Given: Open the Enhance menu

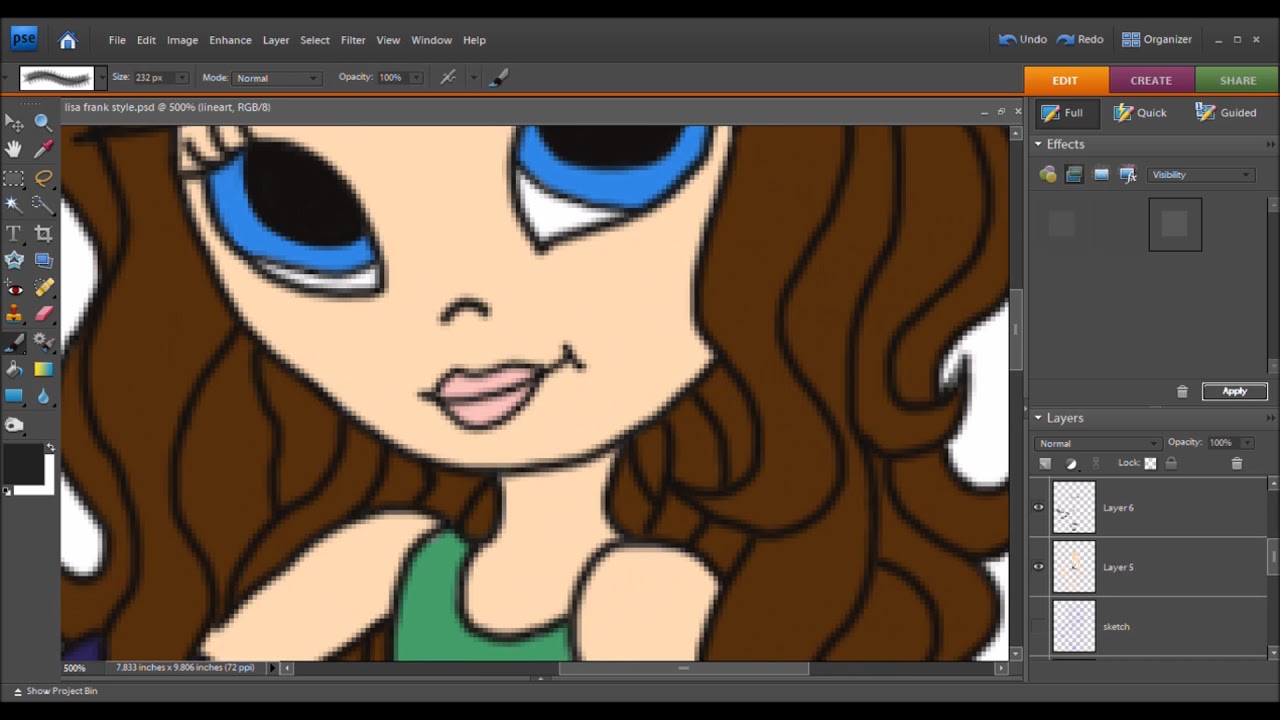Looking at the screenshot, I should click(230, 40).
